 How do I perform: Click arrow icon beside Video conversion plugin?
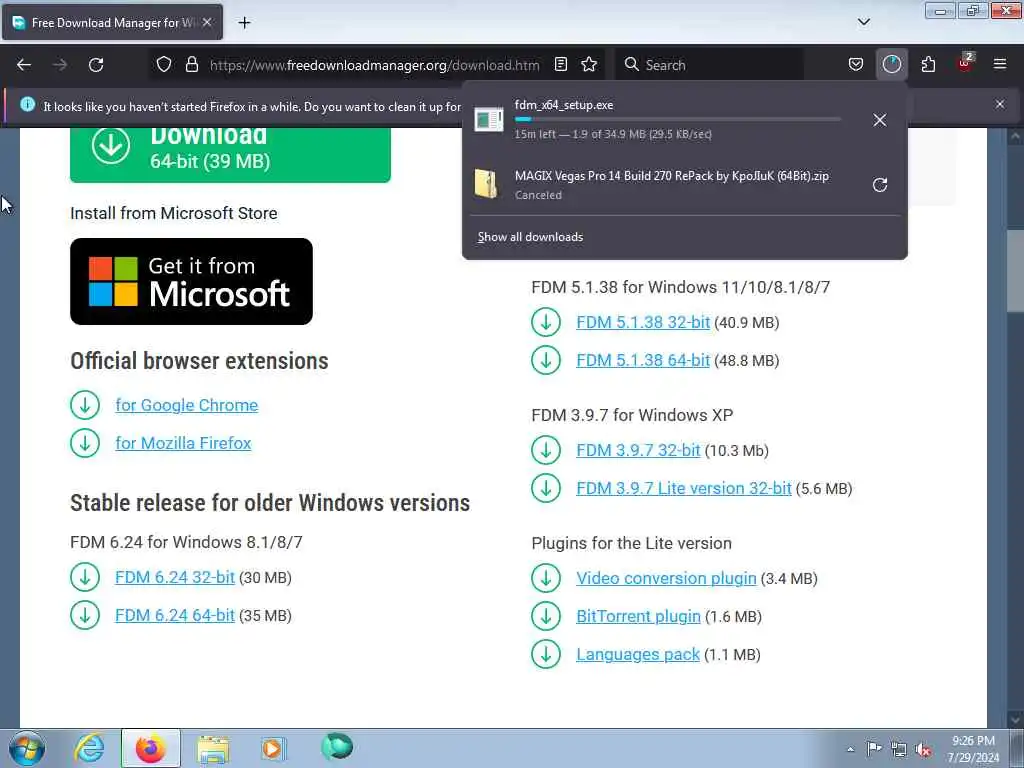point(546,579)
